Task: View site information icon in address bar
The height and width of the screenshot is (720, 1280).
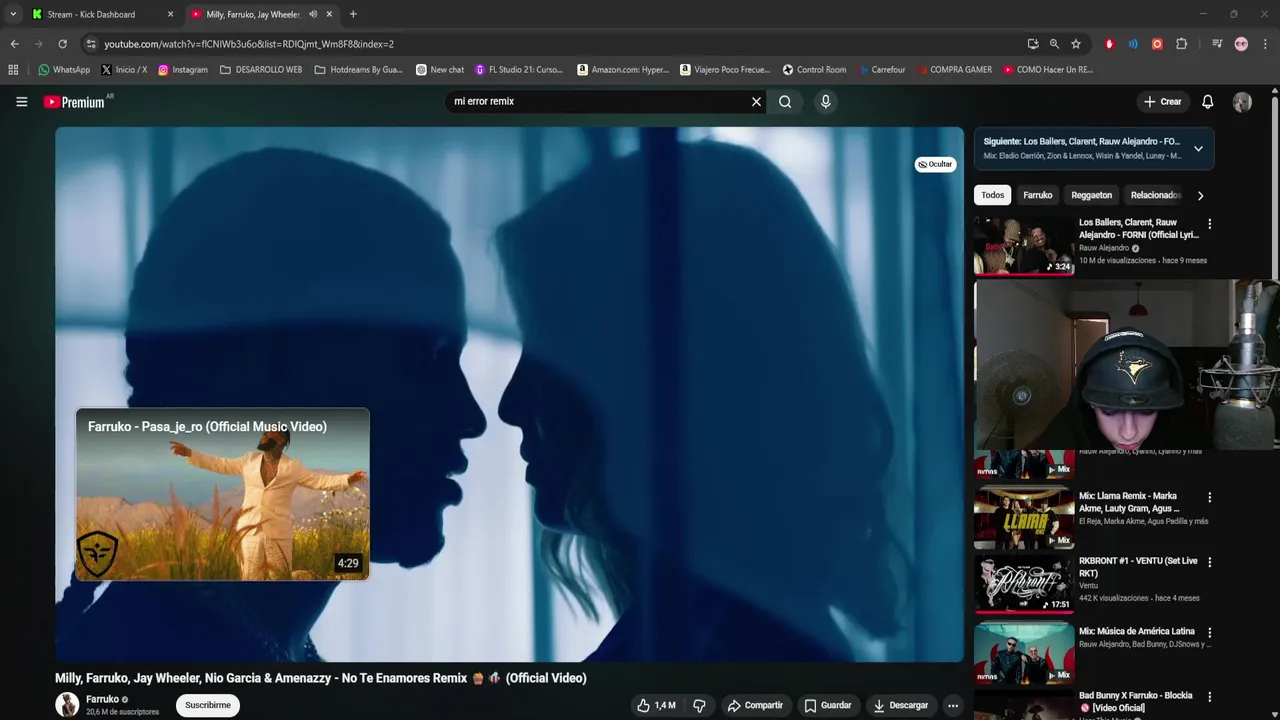Action: click(x=91, y=44)
